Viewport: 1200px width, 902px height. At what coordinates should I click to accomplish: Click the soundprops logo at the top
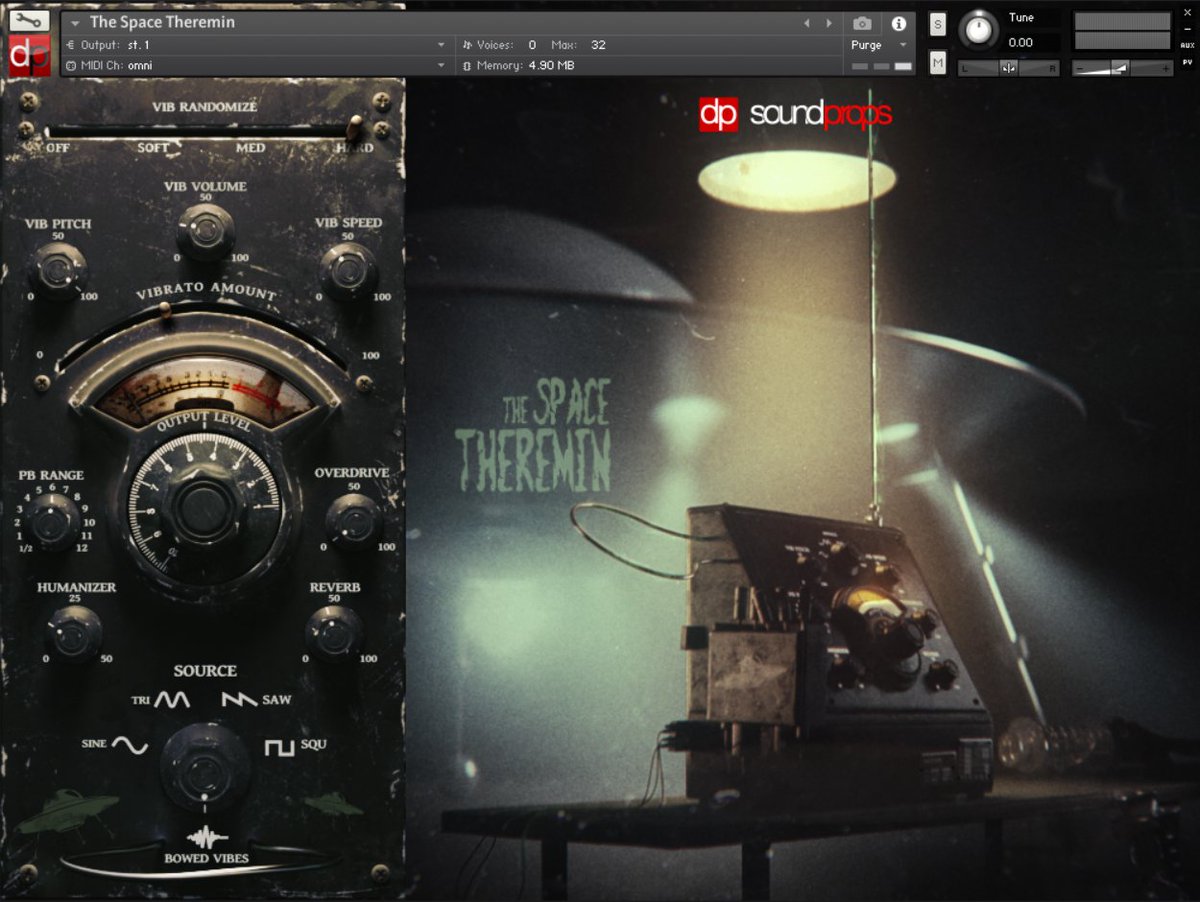pyautogui.click(x=795, y=114)
